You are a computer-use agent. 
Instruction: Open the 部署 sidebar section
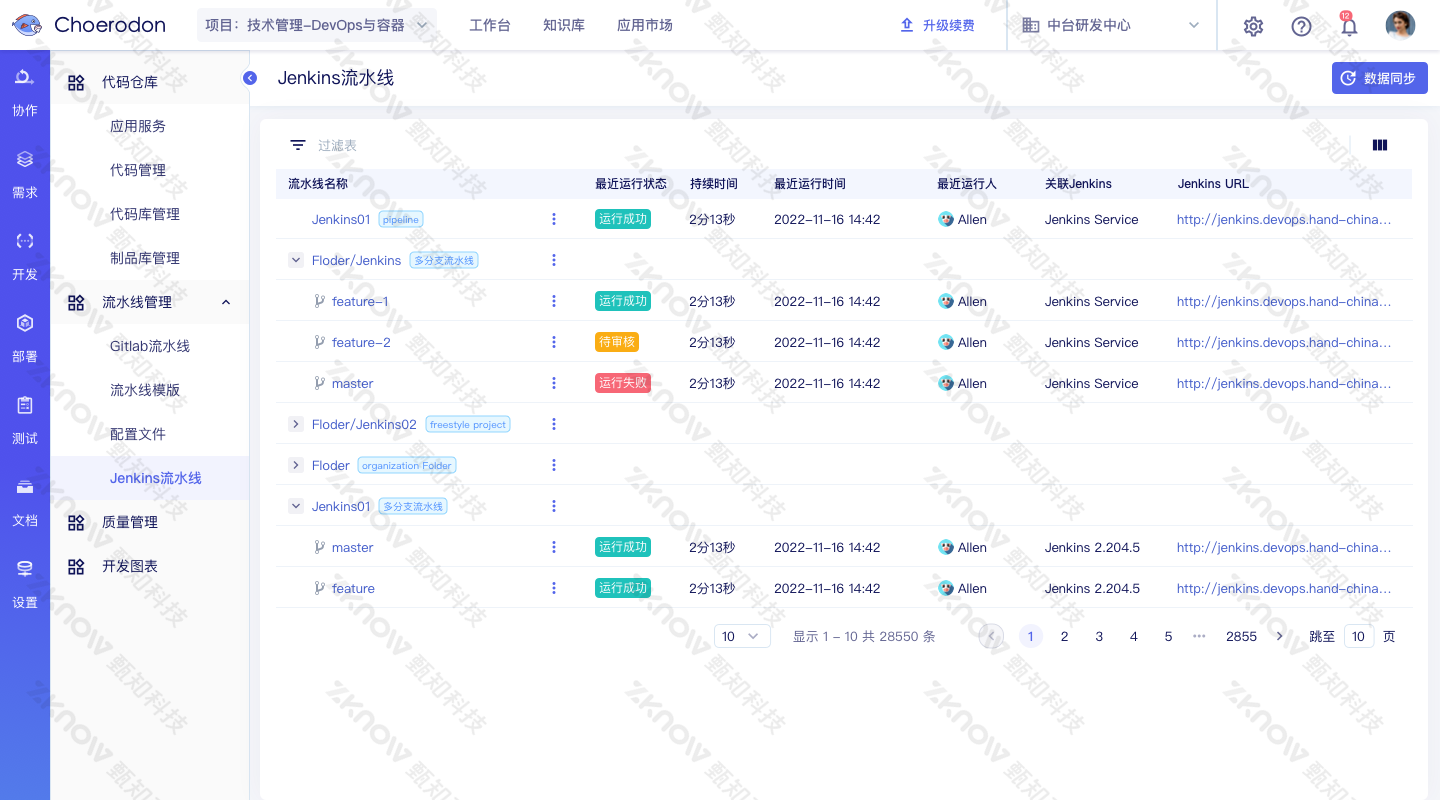click(25, 338)
